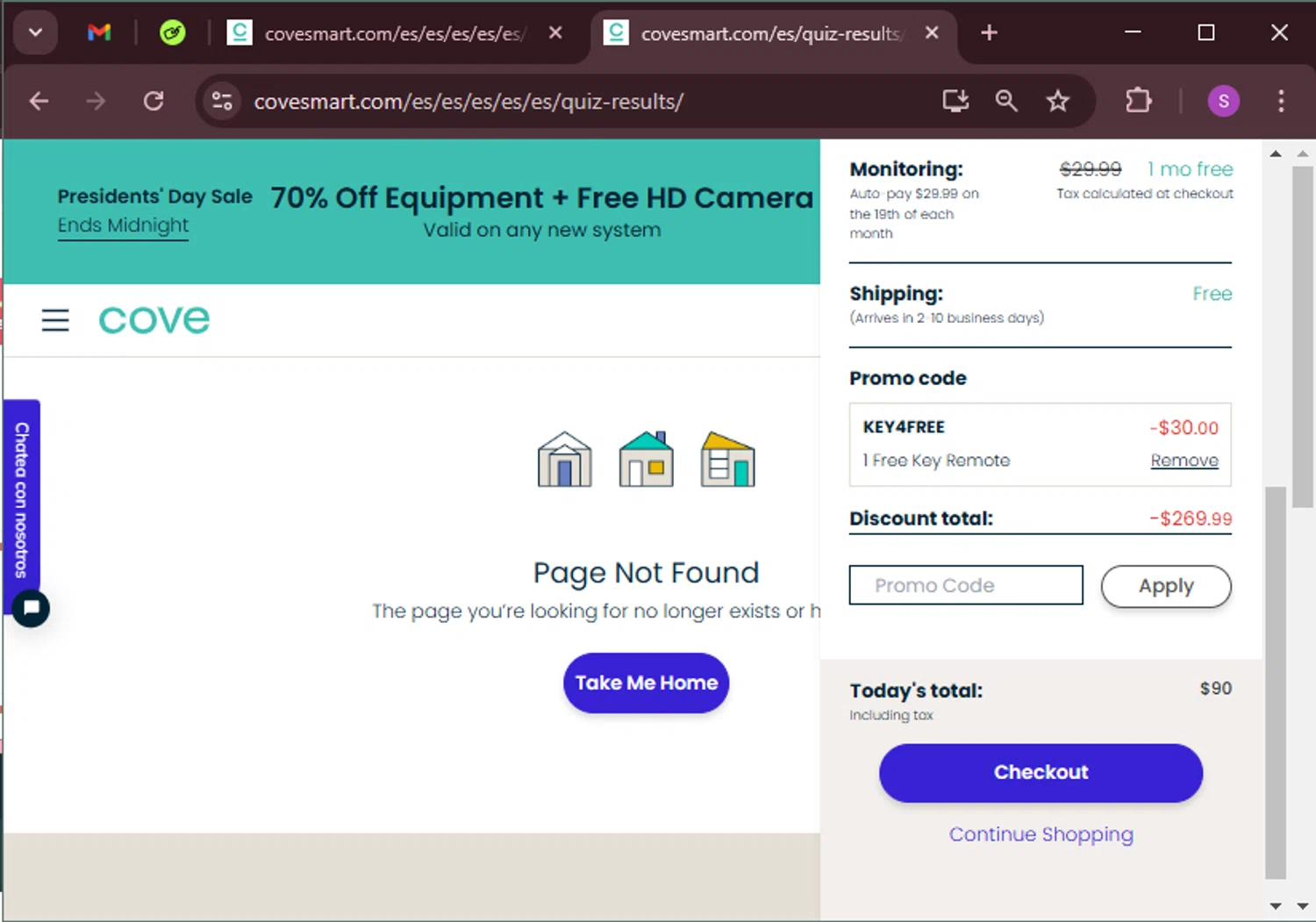Reload the current page
This screenshot has width=1316, height=922.
point(154,102)
